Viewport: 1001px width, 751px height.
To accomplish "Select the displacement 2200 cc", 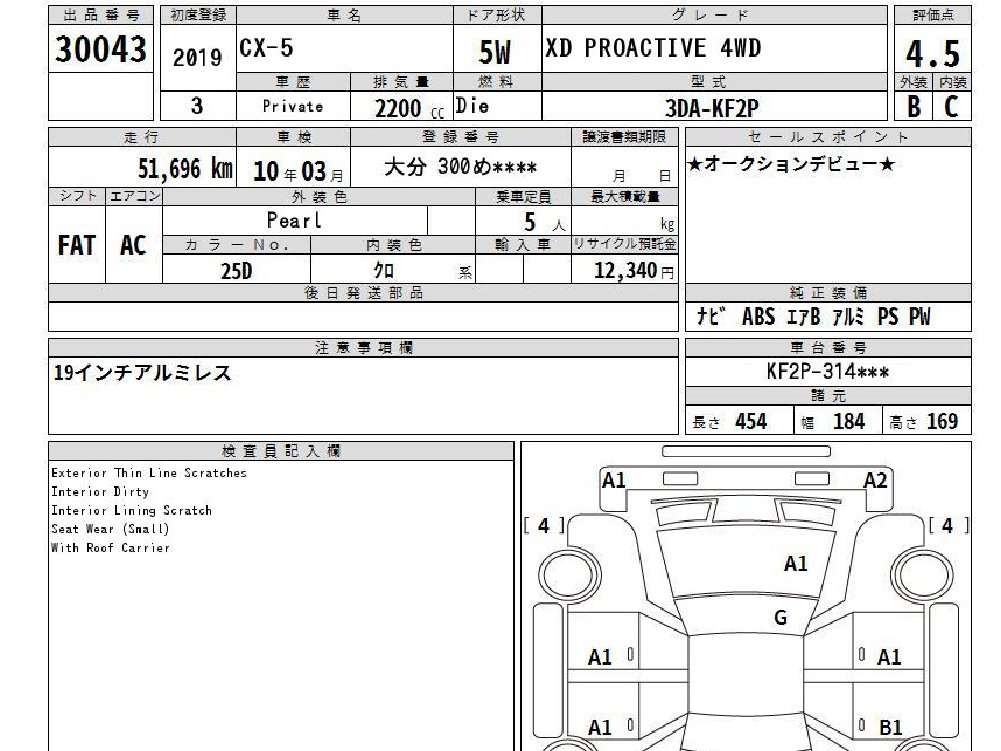I will tap(409, 109).
